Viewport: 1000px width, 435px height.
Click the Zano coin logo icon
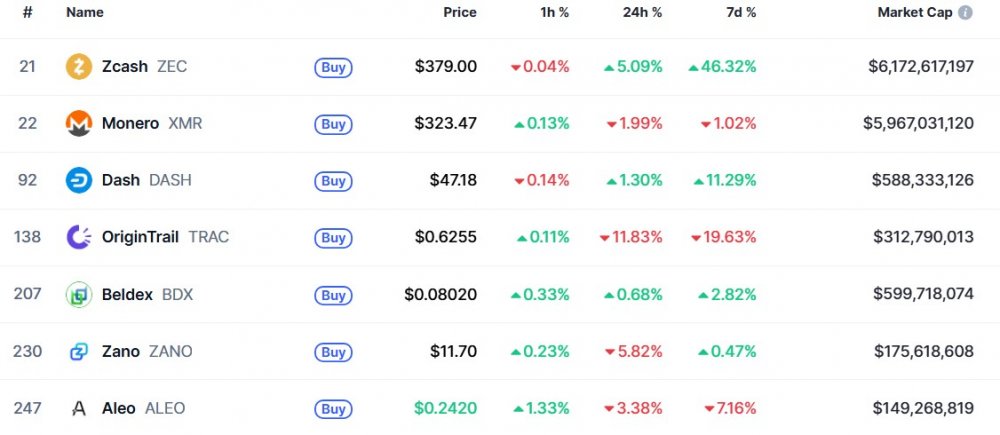pyautogui.click(x=79, y=352)
